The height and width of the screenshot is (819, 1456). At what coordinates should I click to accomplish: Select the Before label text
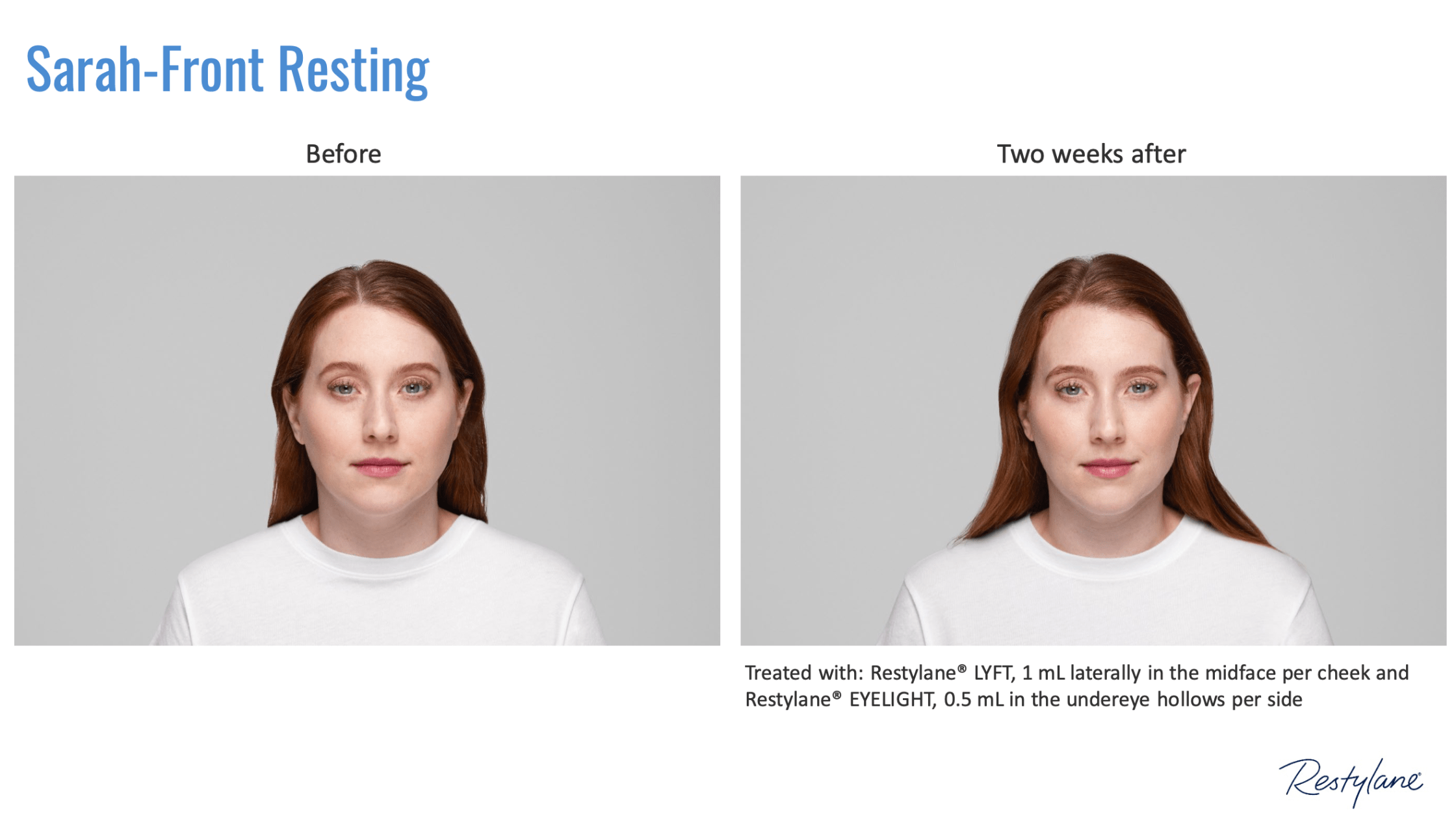coord(343,154)
